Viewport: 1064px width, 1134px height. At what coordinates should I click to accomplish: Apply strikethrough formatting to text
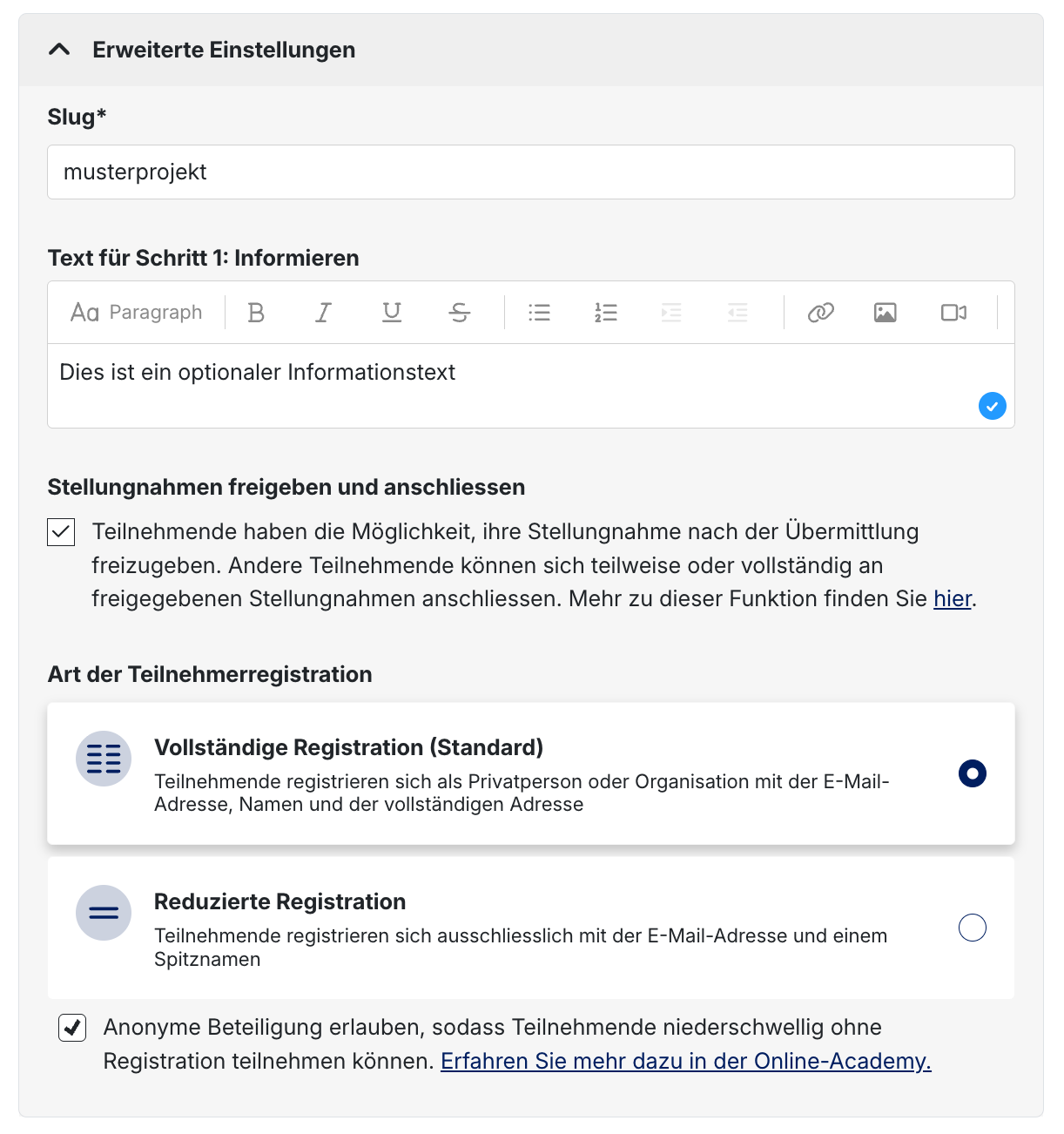coord(460,313)
